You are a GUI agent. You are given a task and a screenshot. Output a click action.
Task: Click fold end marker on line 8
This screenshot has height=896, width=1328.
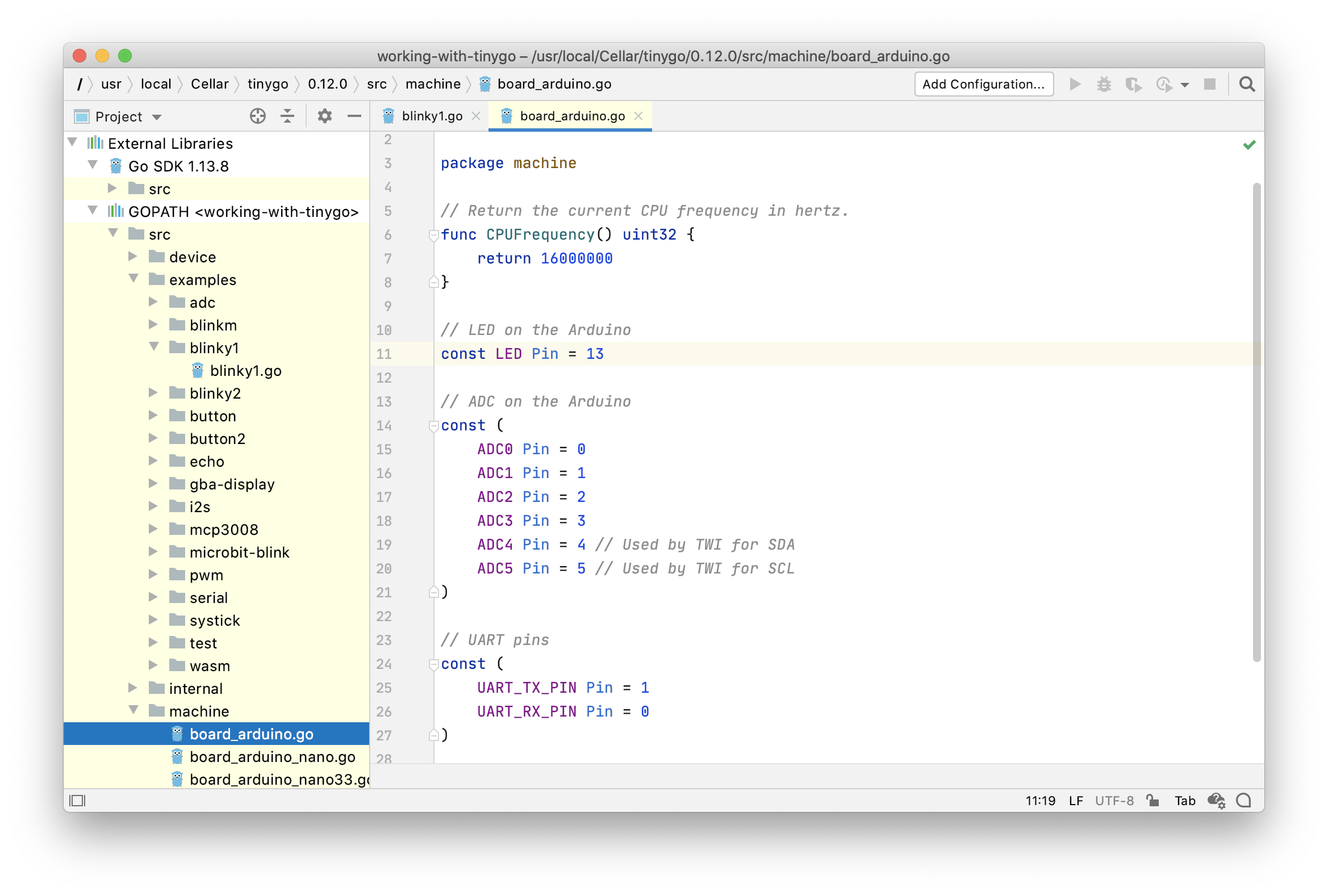(434, 282)
